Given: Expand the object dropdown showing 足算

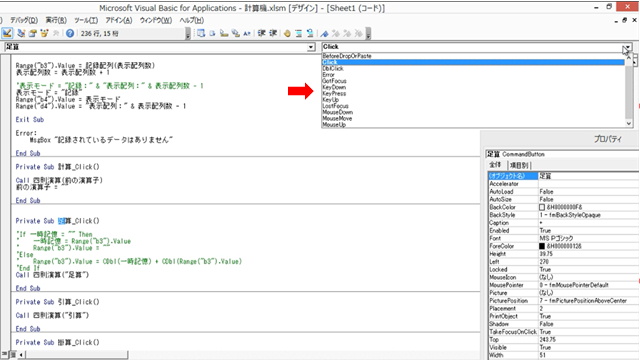Looking at the screenshot, I should (x=311, y=47).
